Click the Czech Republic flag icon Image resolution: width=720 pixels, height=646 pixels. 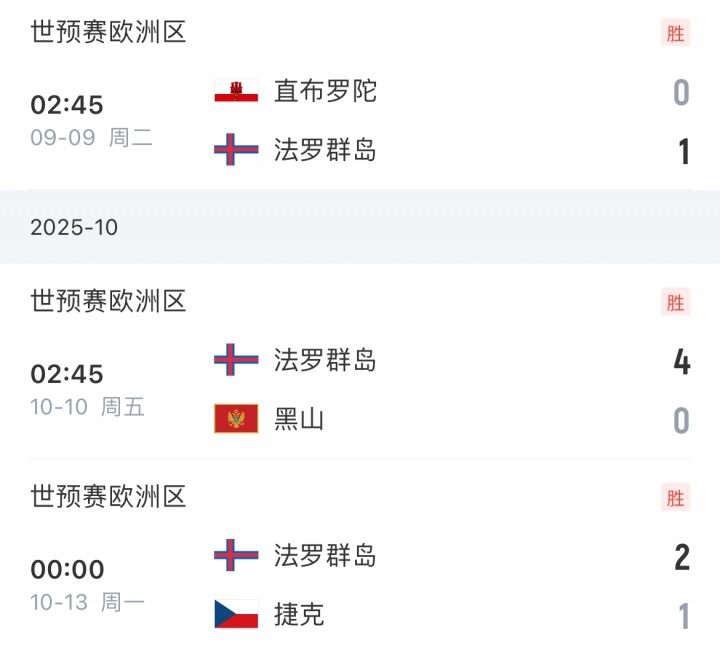click(x=237, y=614)
